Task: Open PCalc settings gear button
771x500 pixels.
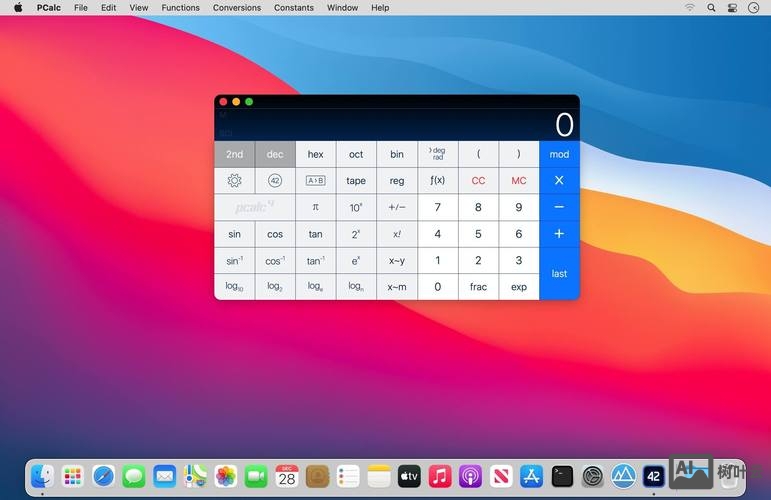Action: click(235, 180)
